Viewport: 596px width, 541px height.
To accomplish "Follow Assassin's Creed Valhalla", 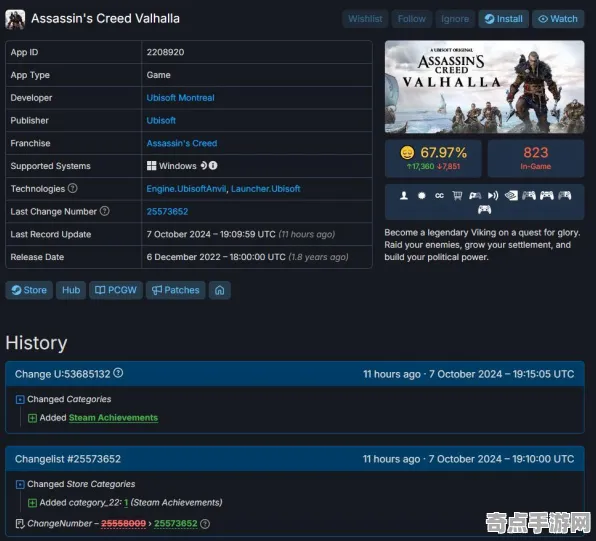I will coord(412,19).
